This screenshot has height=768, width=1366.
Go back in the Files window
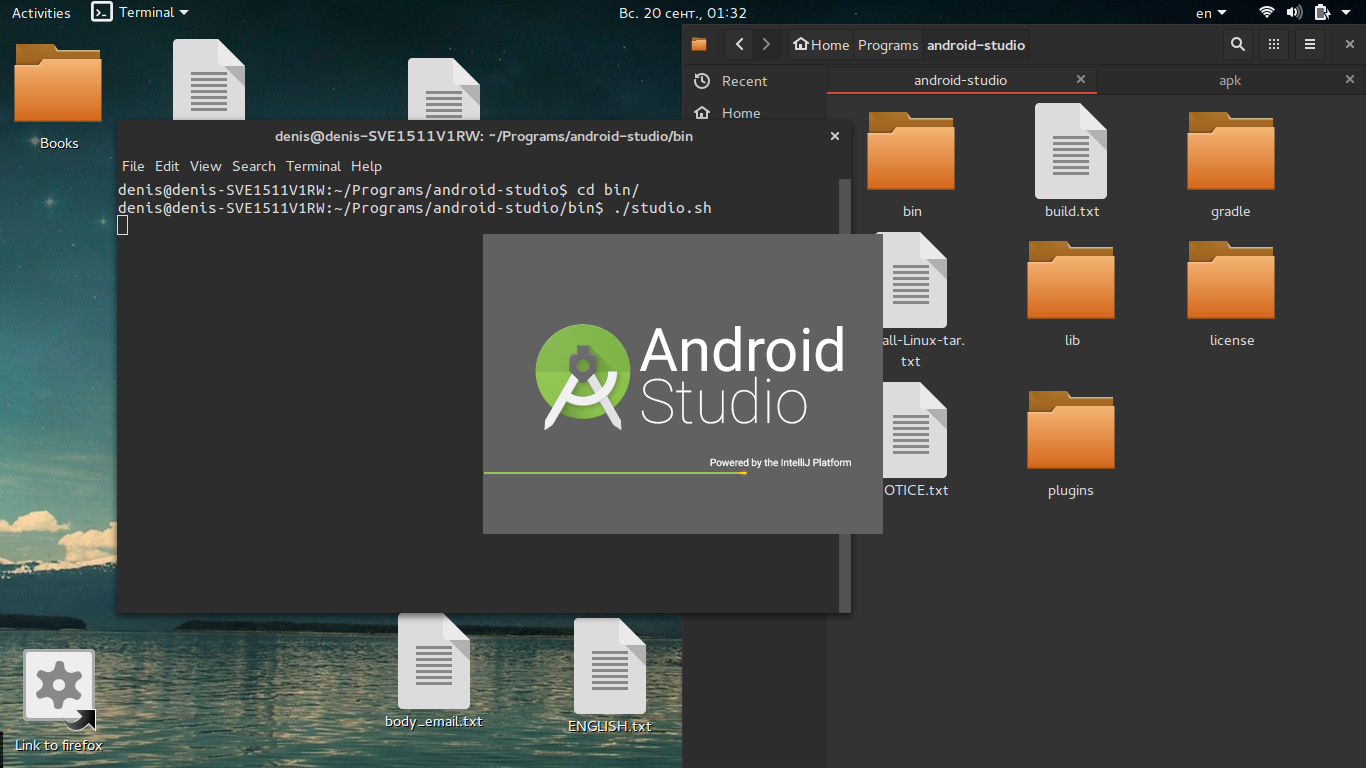coord(739,44)
